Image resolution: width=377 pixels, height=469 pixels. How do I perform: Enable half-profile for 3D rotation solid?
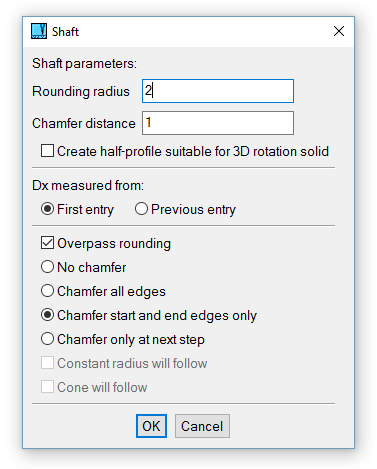(47, 151)
